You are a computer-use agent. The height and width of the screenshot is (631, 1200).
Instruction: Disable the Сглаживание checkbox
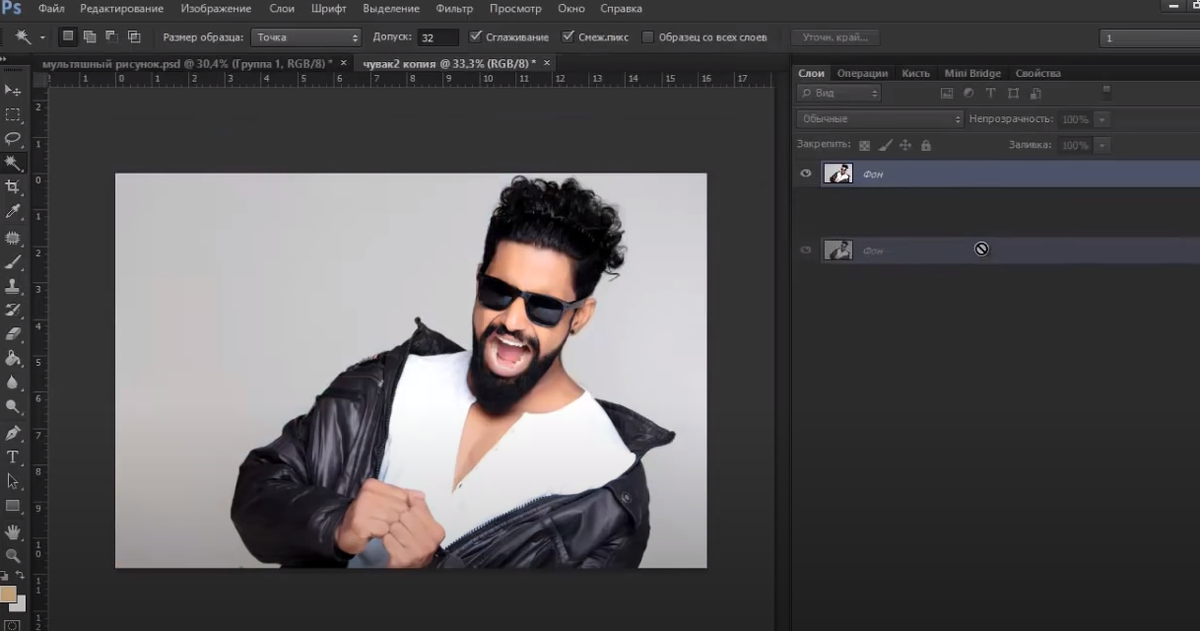475,37
